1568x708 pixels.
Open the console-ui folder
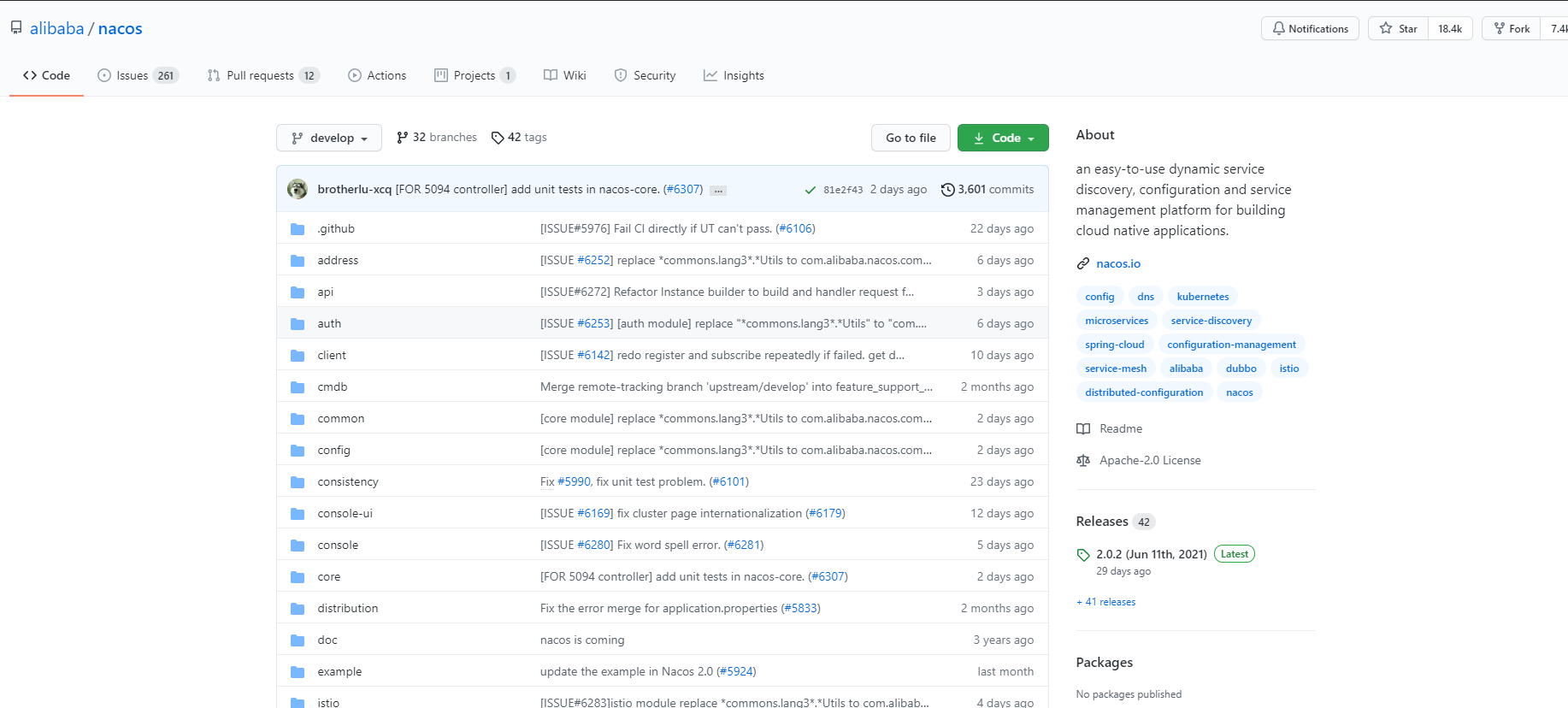pos(345,514)
